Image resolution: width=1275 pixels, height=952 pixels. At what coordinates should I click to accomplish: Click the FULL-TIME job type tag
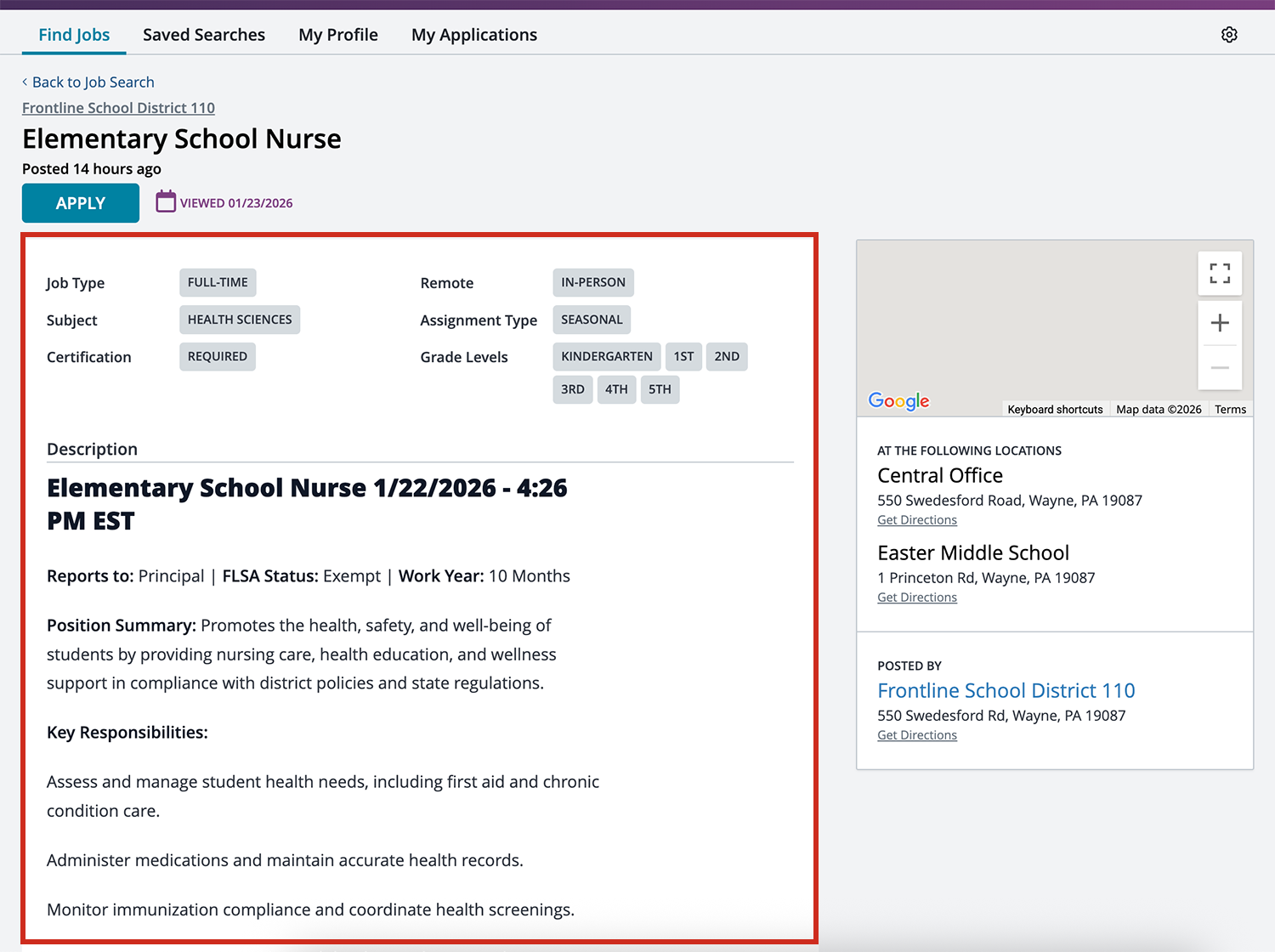218,282
